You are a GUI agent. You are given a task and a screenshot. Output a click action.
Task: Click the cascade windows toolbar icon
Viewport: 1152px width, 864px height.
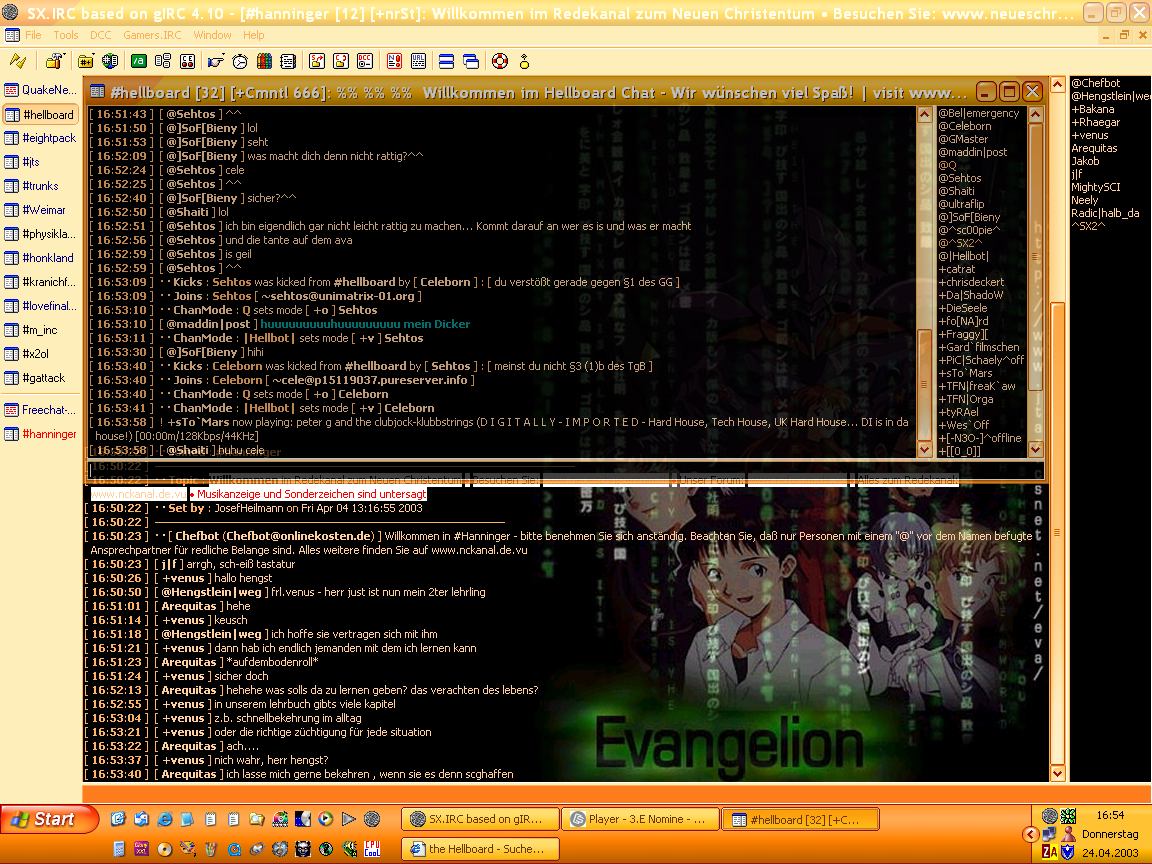coord(471,61)
